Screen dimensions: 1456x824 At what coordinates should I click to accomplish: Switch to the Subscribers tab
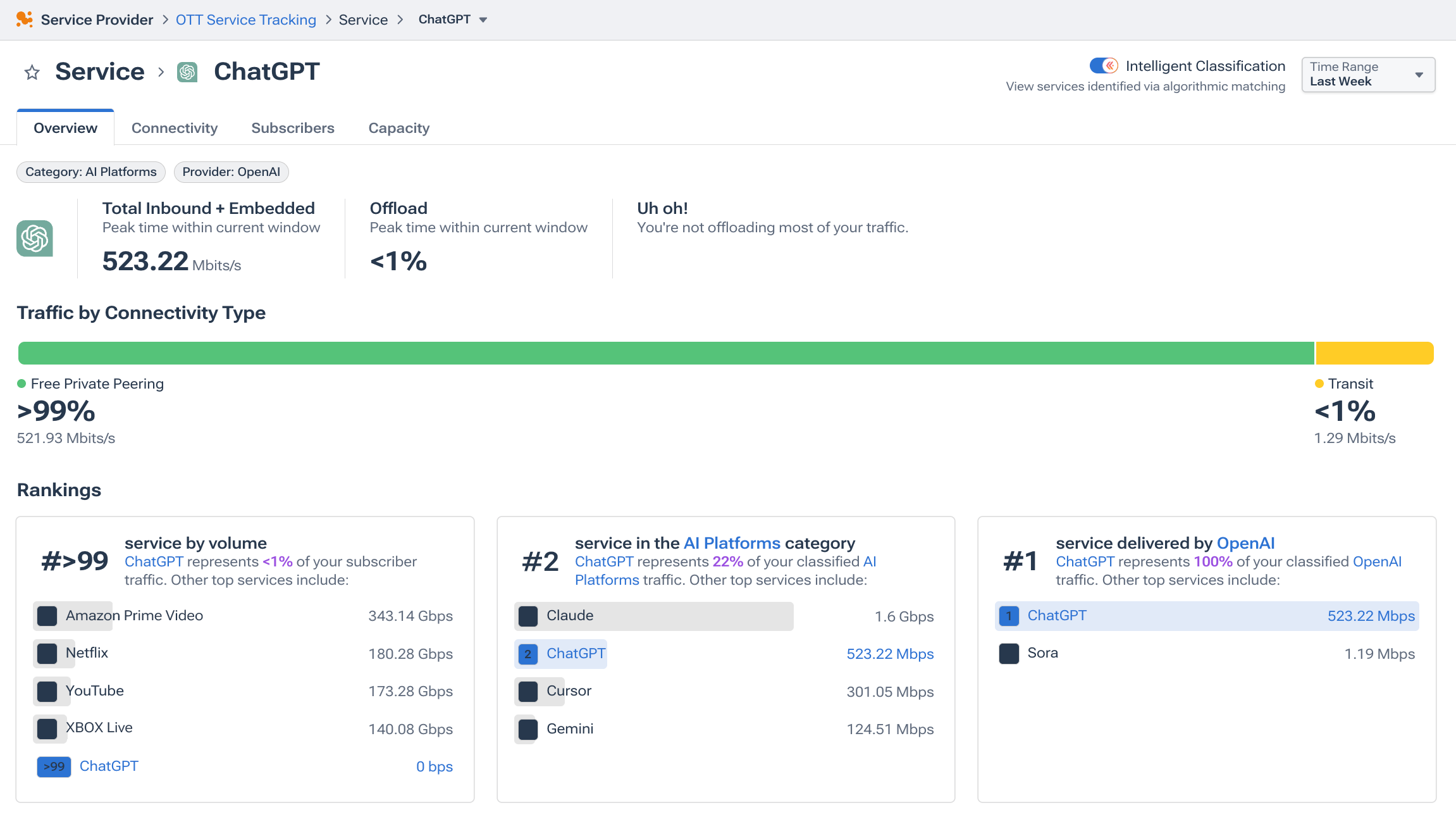[x=293, y=128]
